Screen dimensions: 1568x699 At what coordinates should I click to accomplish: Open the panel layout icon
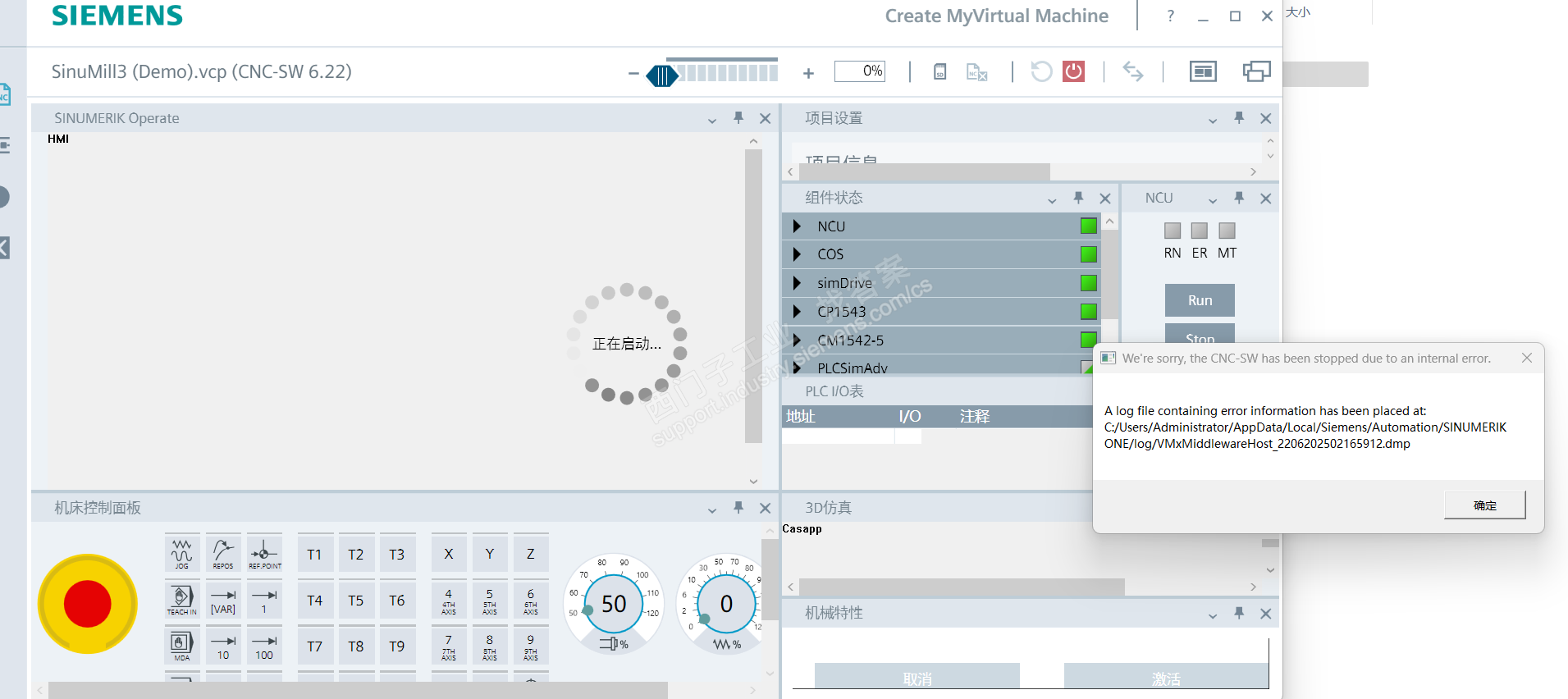[x=1203, y=71]
